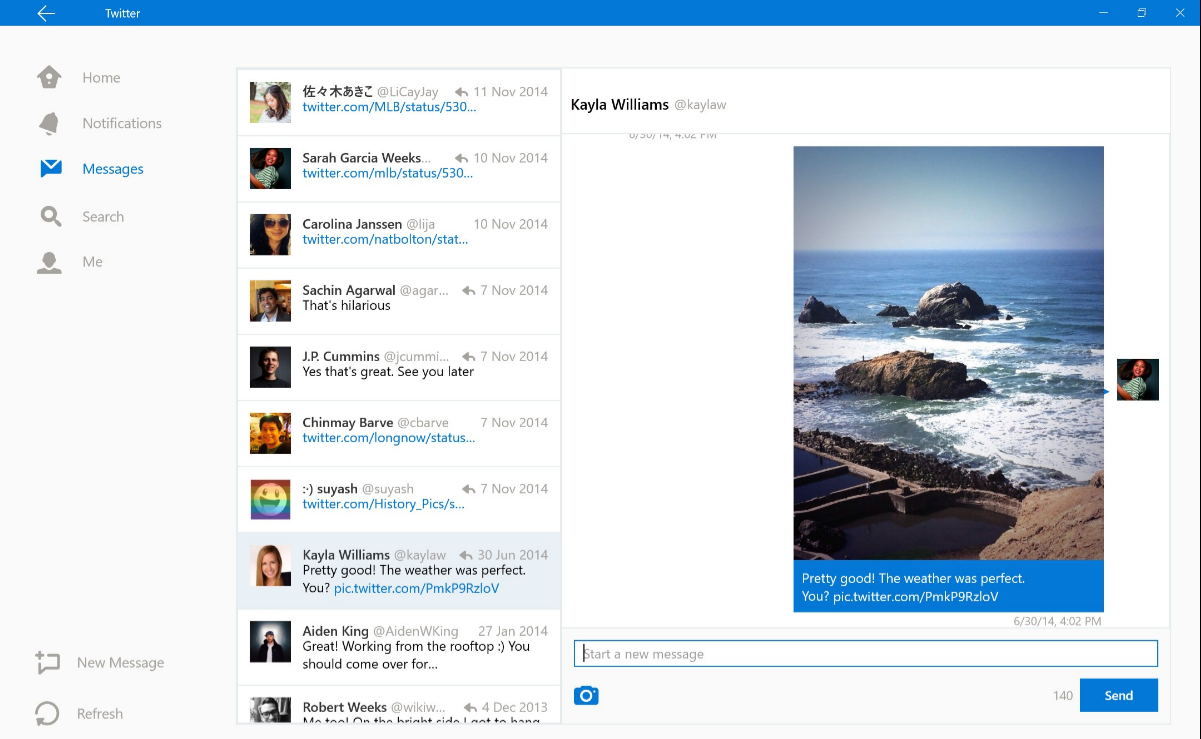
Task: Click the sender avatar beside the photo
Action: pyautogui.click(x=1137, y=380)
